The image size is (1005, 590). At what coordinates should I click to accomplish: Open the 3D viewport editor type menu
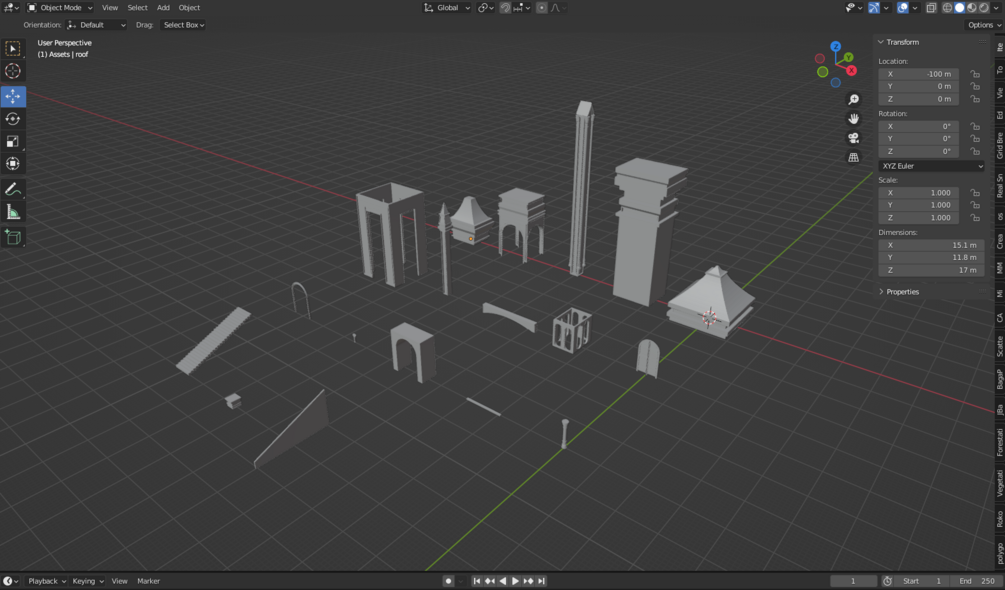pos(11,8)
